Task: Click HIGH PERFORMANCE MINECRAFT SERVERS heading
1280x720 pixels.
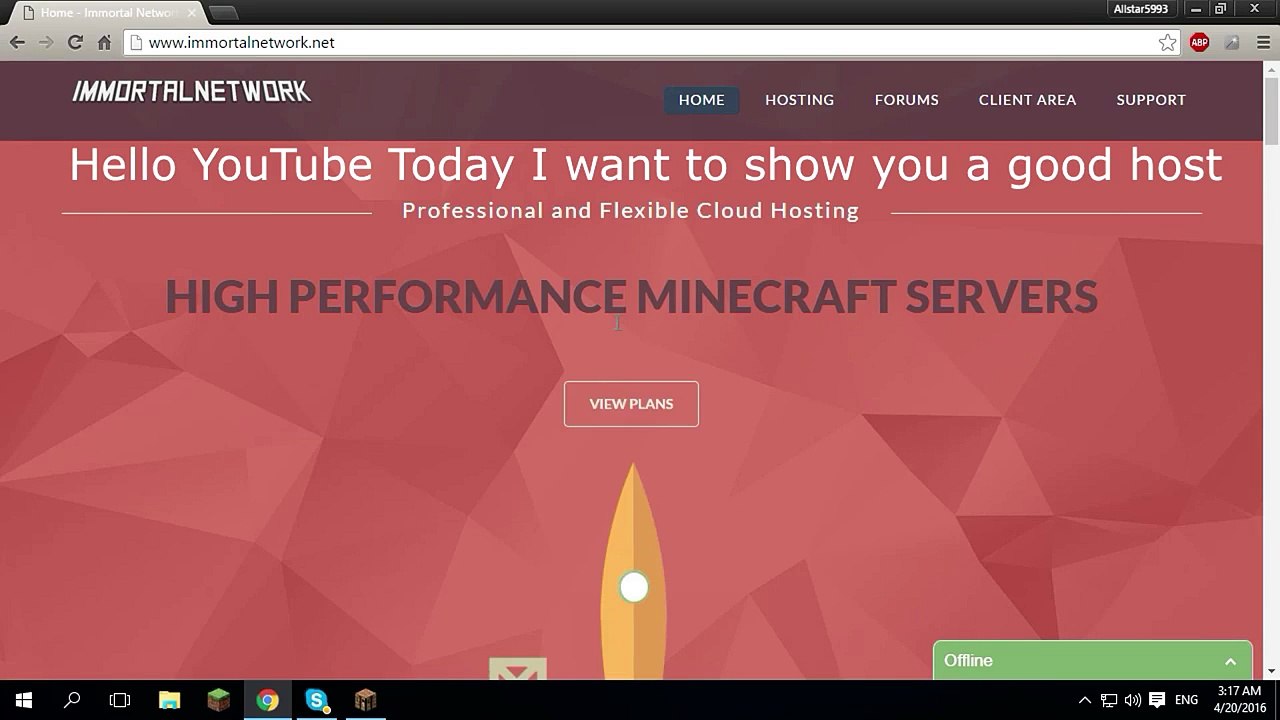Action: [x=631, y=297]
